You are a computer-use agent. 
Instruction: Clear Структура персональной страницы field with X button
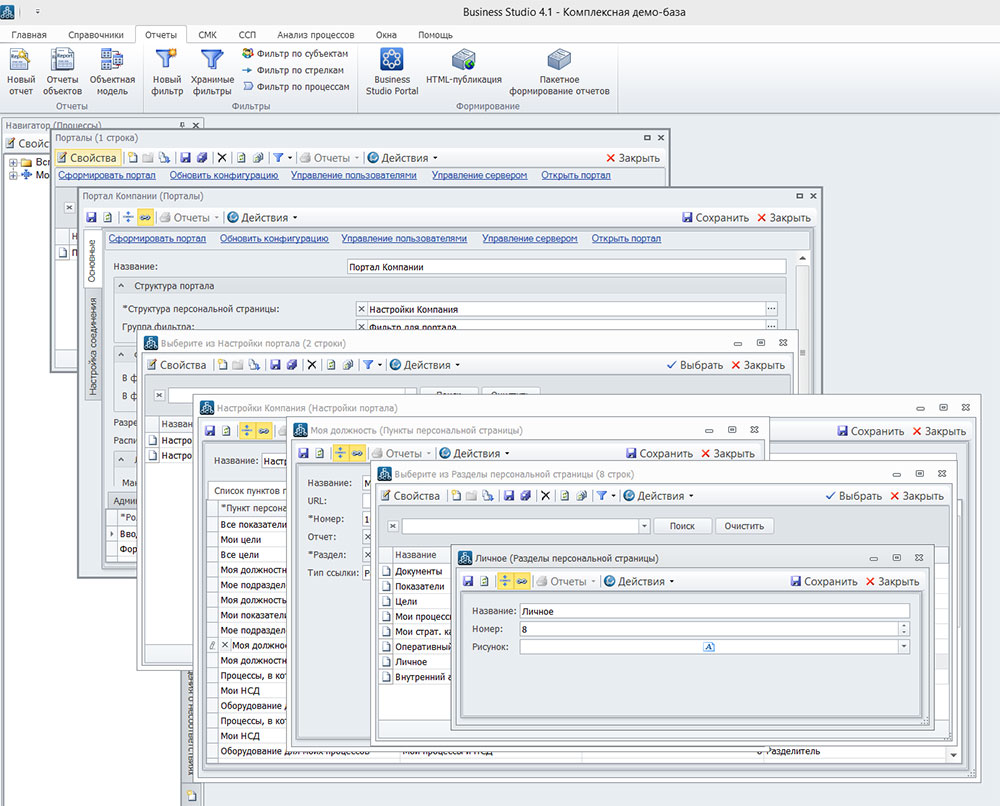click(362, 310)
